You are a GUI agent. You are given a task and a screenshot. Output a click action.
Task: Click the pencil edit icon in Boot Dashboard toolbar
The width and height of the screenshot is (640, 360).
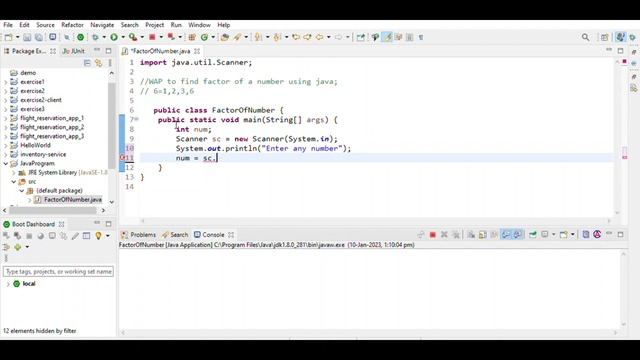click(x=75, y=236)
